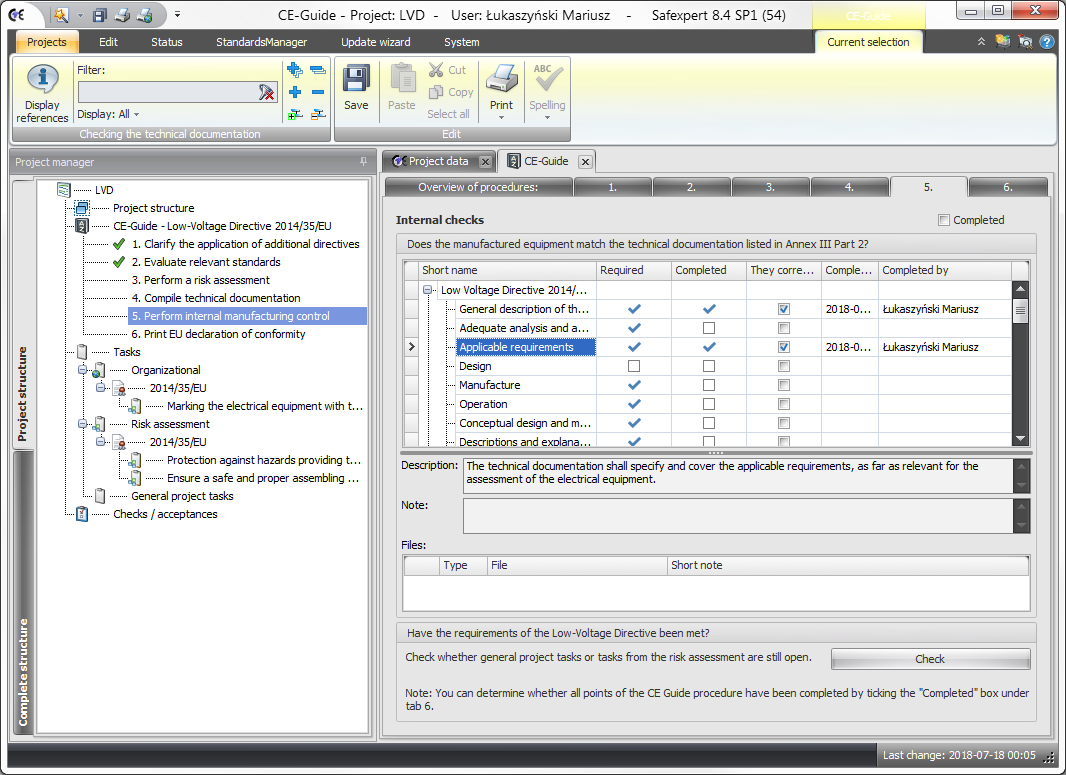Click the Display references icon
This screenshot has height=775, width=1066.
[x=42, y=82]
